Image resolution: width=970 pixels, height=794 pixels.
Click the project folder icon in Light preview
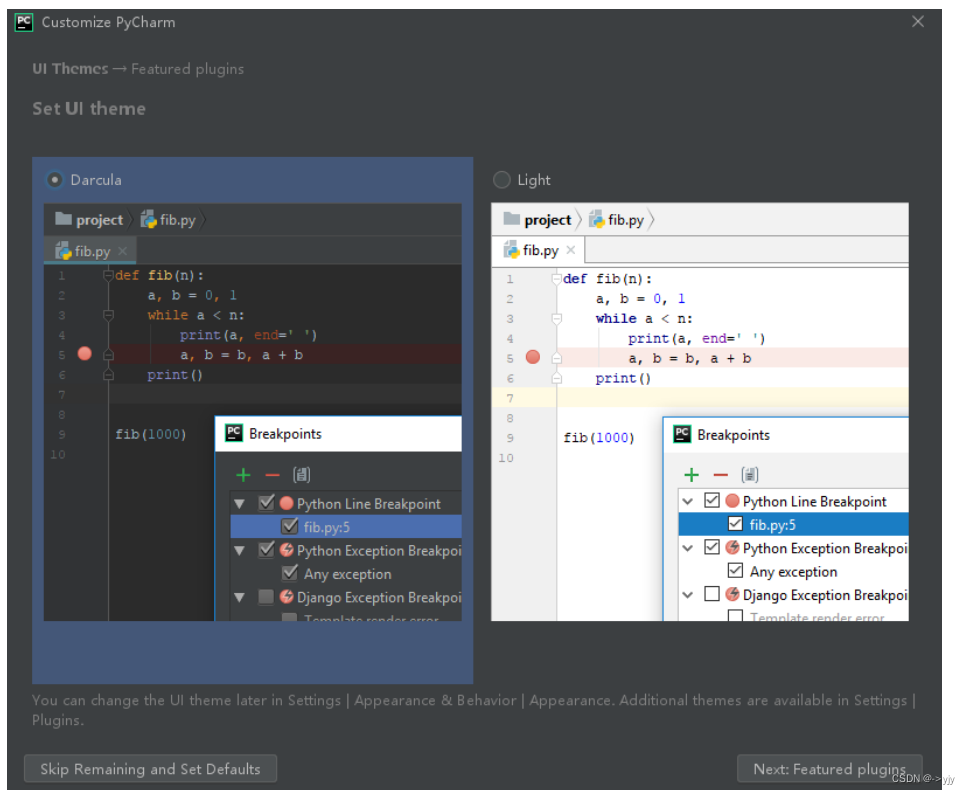click(x=512, y=218)
